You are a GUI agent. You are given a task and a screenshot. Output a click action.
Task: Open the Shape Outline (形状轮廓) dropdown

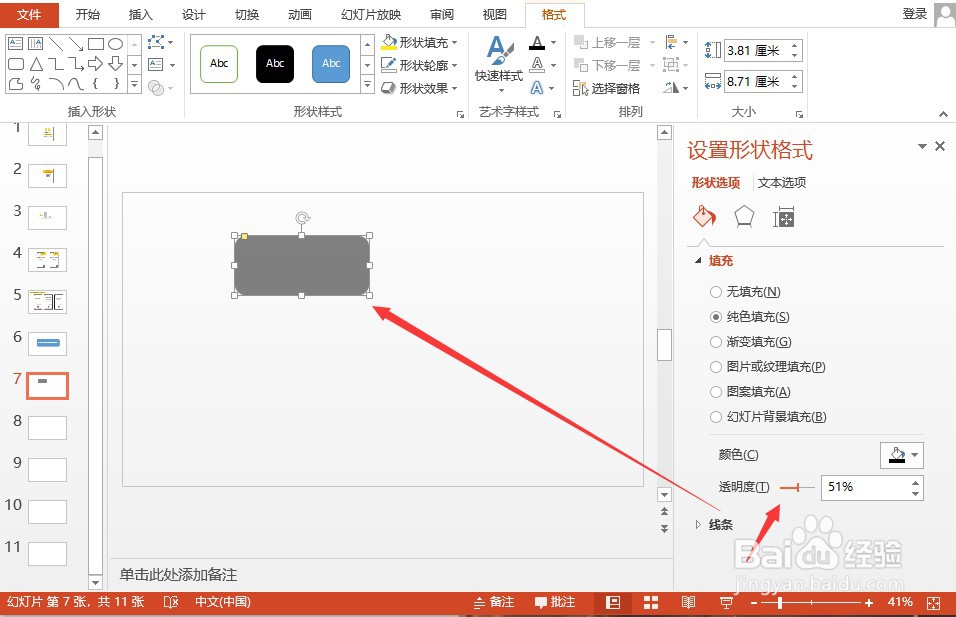point(419,65)
